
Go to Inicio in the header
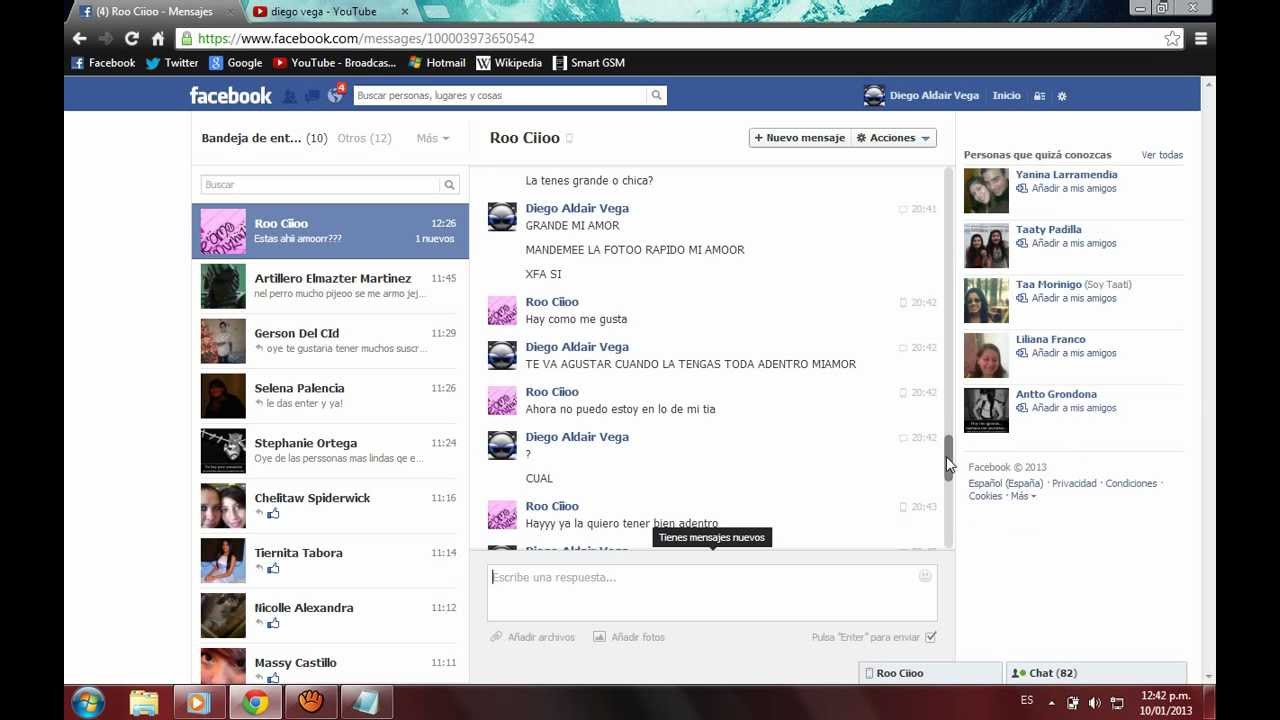click(1006, 96)
